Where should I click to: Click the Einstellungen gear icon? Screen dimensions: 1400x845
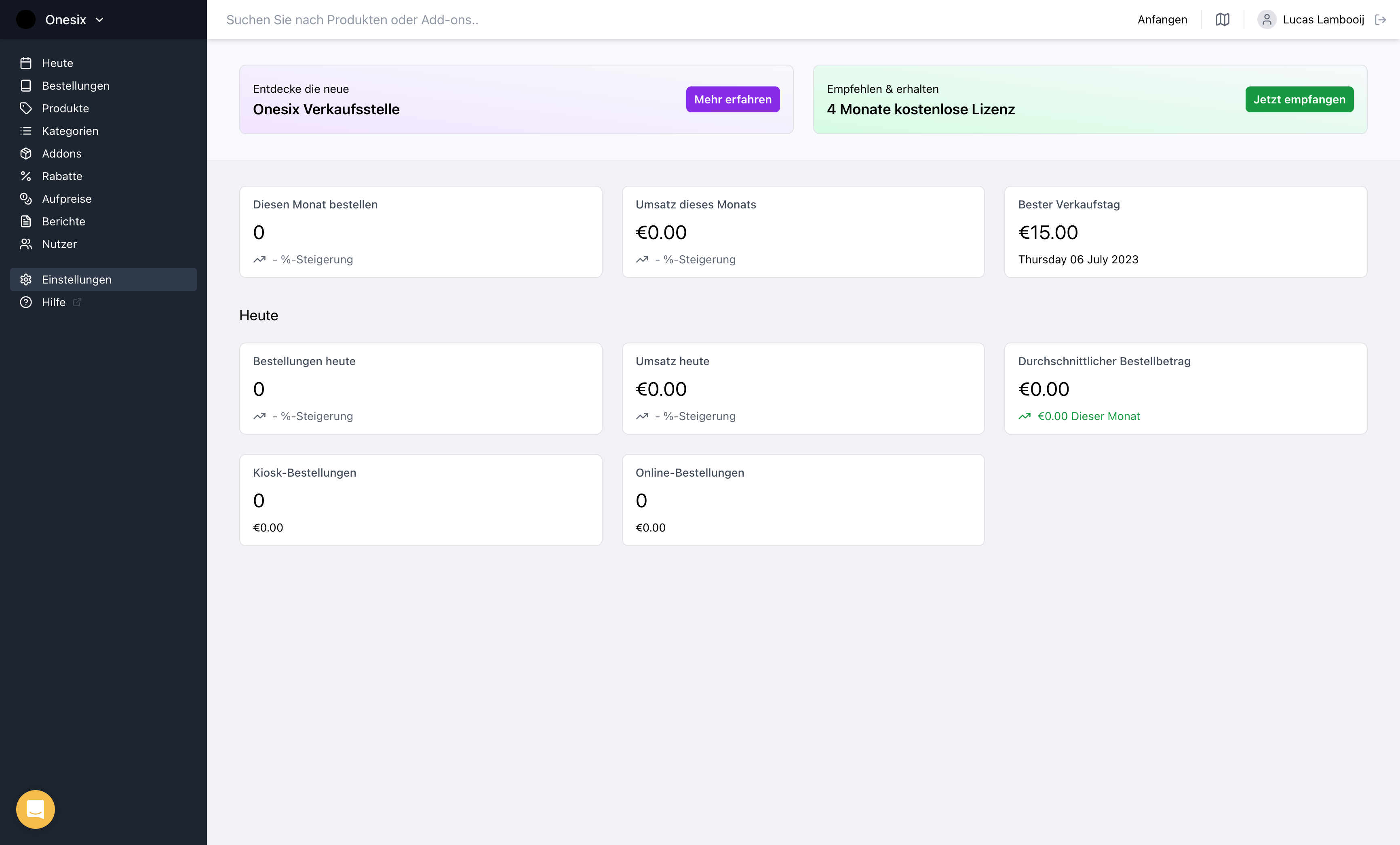point(25,280)
